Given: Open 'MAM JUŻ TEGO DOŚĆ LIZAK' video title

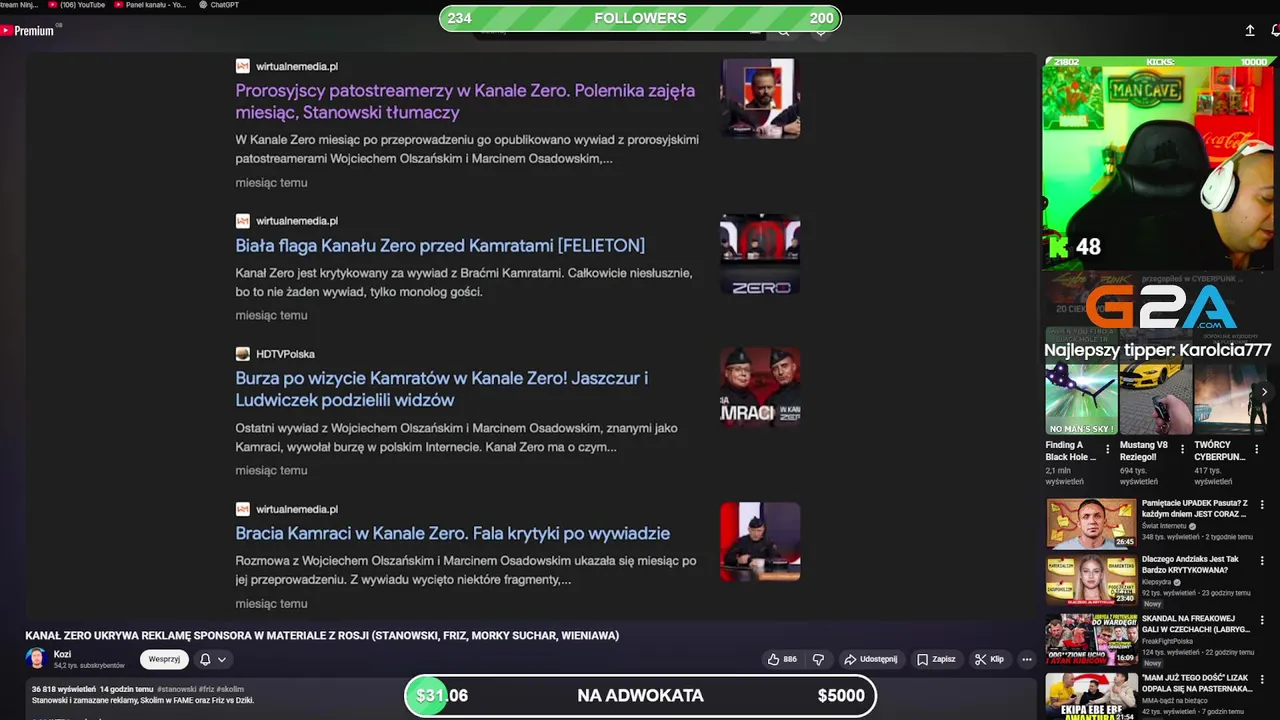Looking at the screenshot, I should click(x=1197, y=683).
